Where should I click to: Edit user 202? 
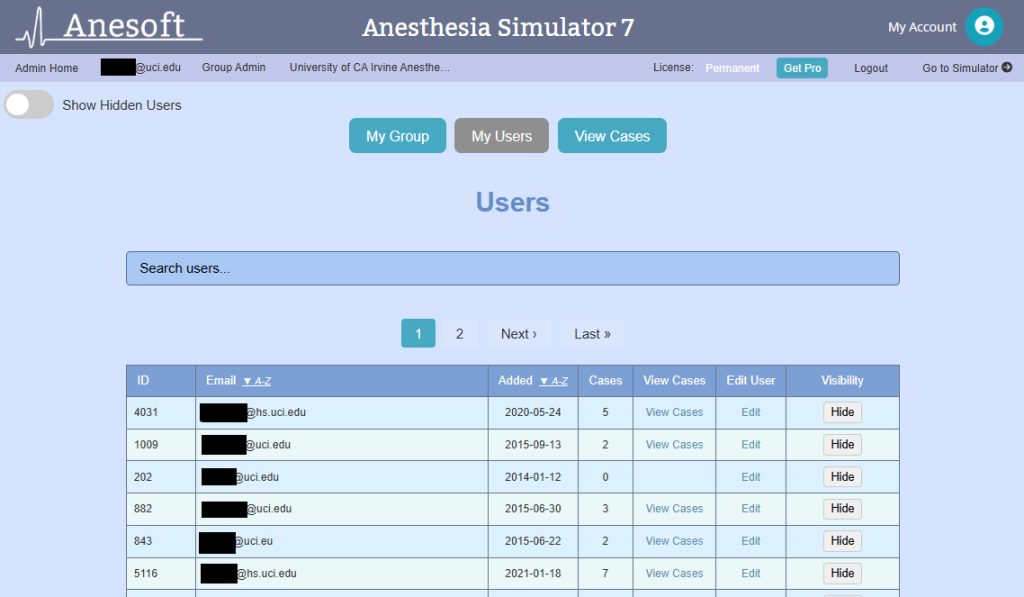point(750,476)
